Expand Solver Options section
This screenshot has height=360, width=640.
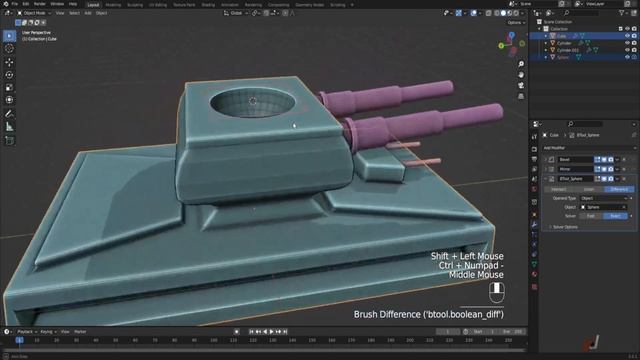pyautogui.click(x=563, y=227)
